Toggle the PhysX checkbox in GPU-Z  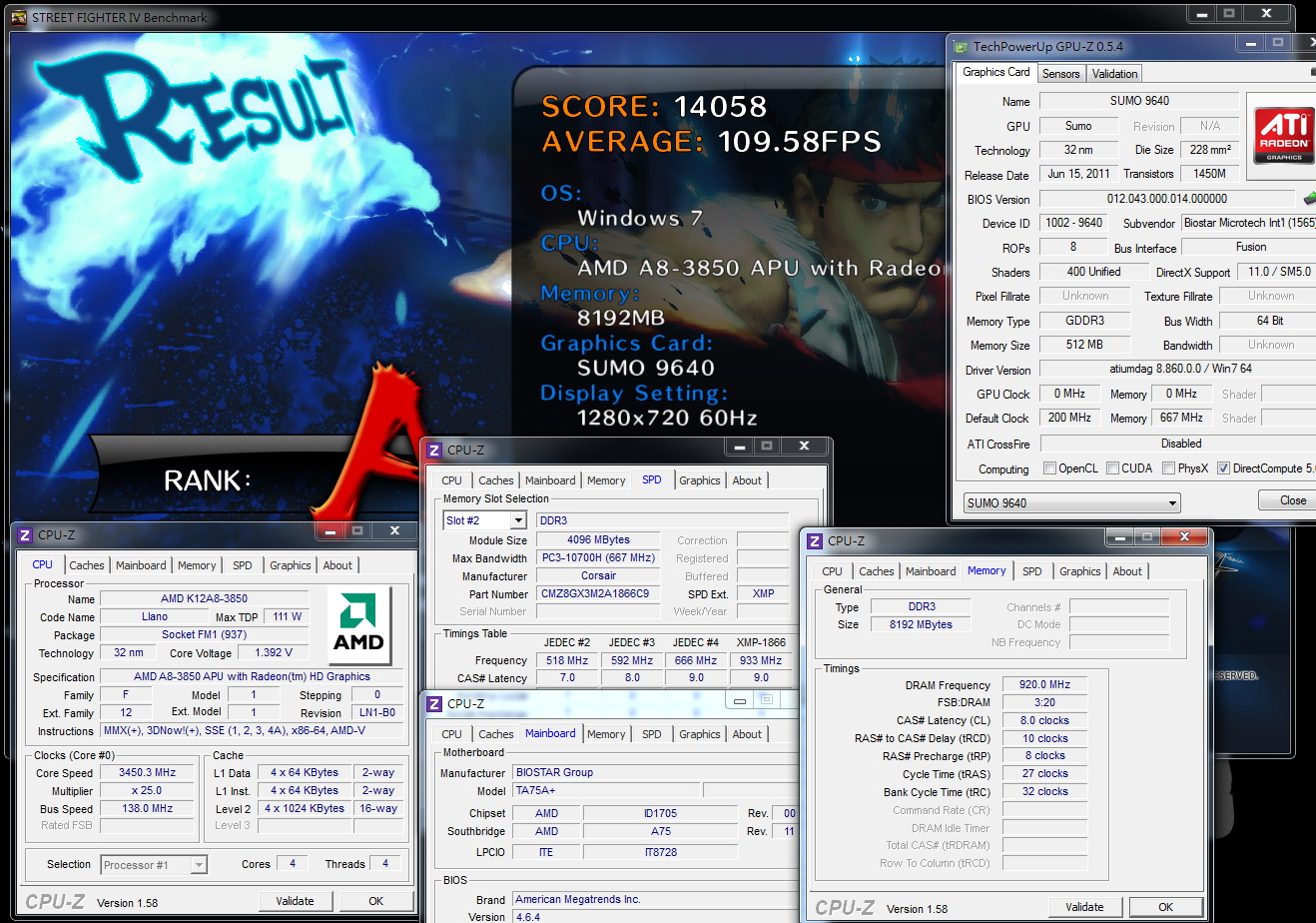coord(1168,468)
